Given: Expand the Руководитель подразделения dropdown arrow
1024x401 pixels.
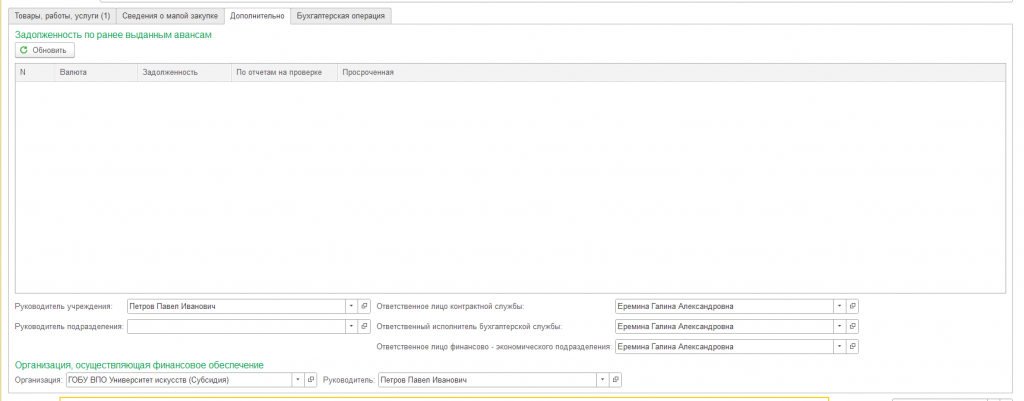Looking at the screenshot, I should (x=351, y=326).
